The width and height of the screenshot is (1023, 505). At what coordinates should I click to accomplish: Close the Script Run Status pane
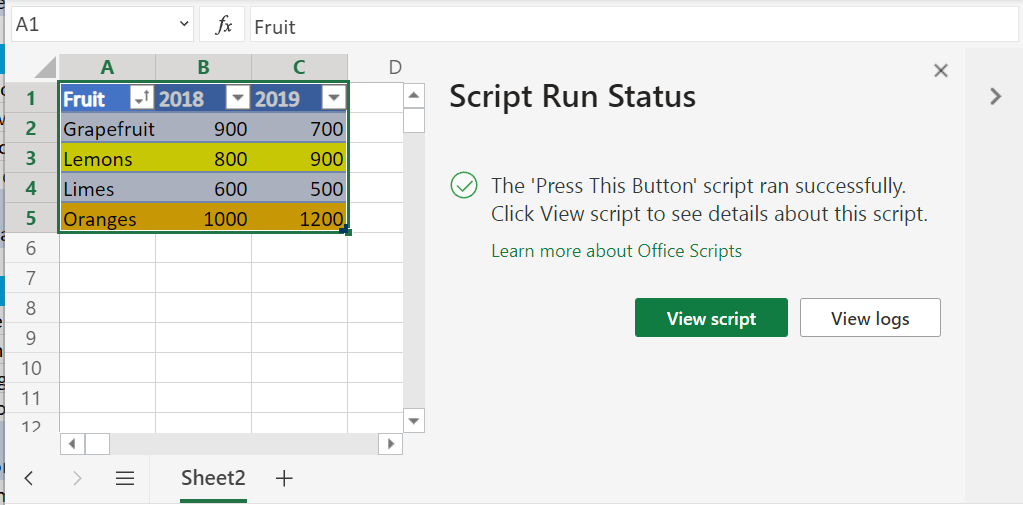pos(940,70)
